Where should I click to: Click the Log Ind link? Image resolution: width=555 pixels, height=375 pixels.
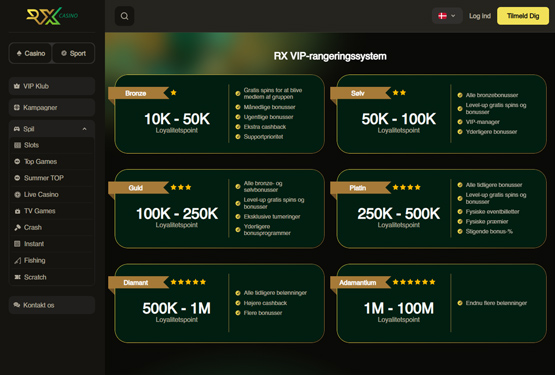coord(480,16)
